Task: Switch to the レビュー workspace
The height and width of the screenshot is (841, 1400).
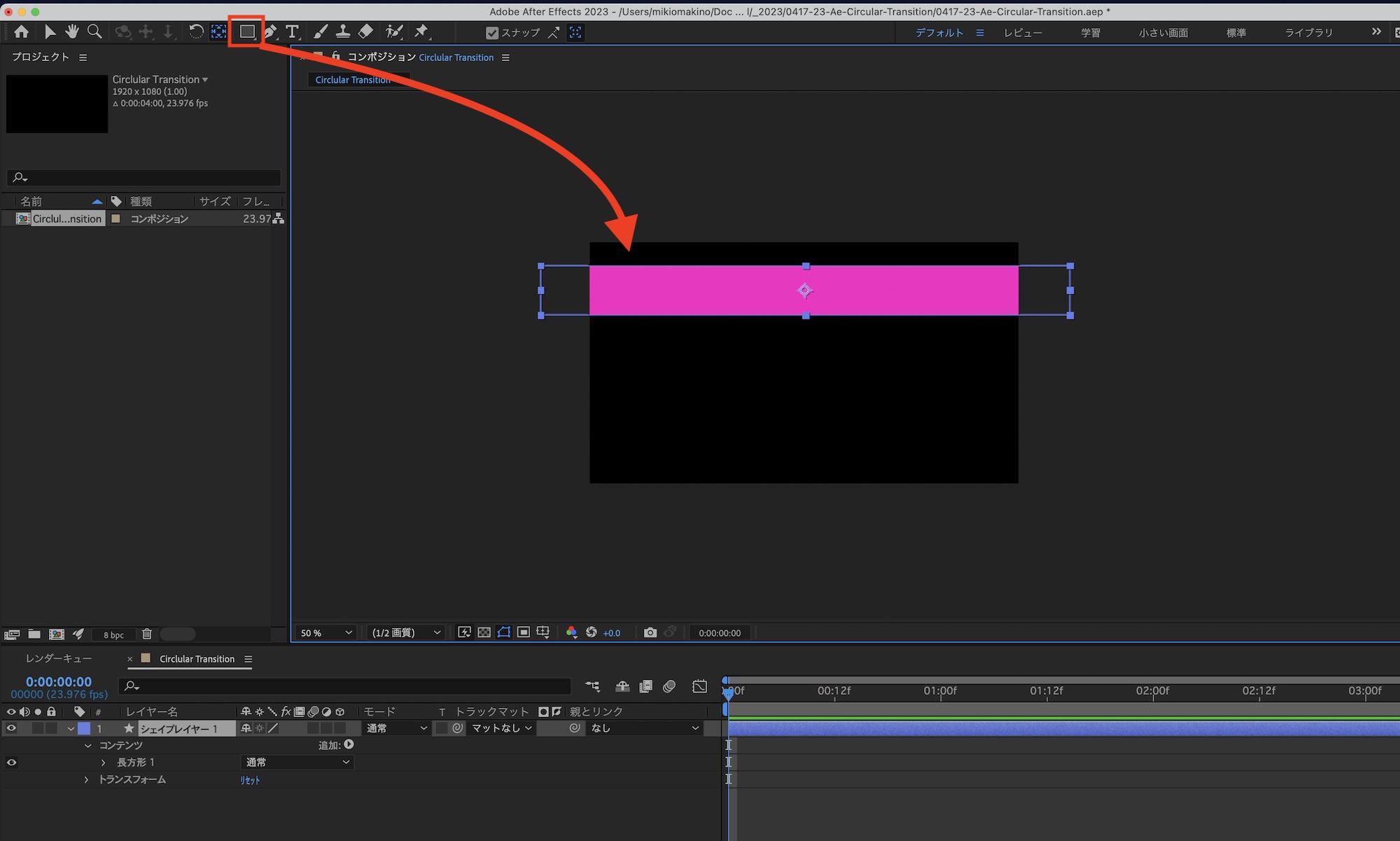Action: pos(1023,33)
